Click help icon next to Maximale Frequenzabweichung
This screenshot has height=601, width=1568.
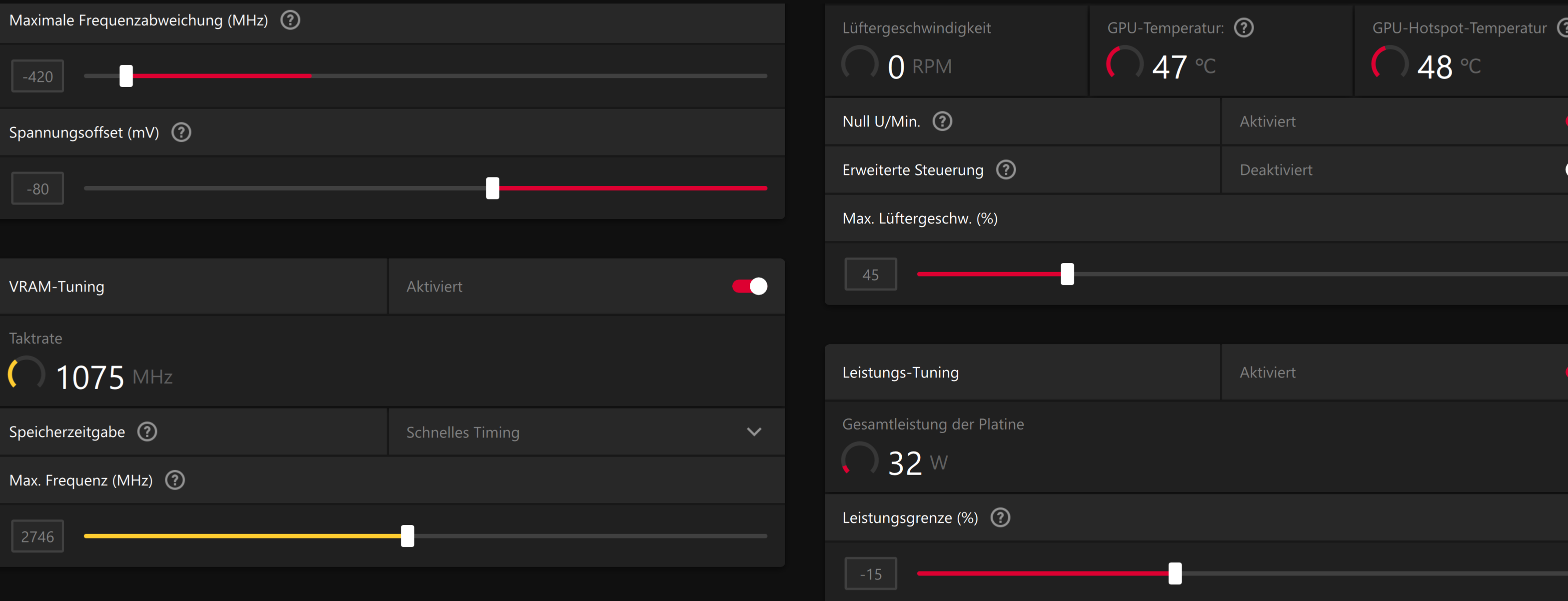pos(290,20)
